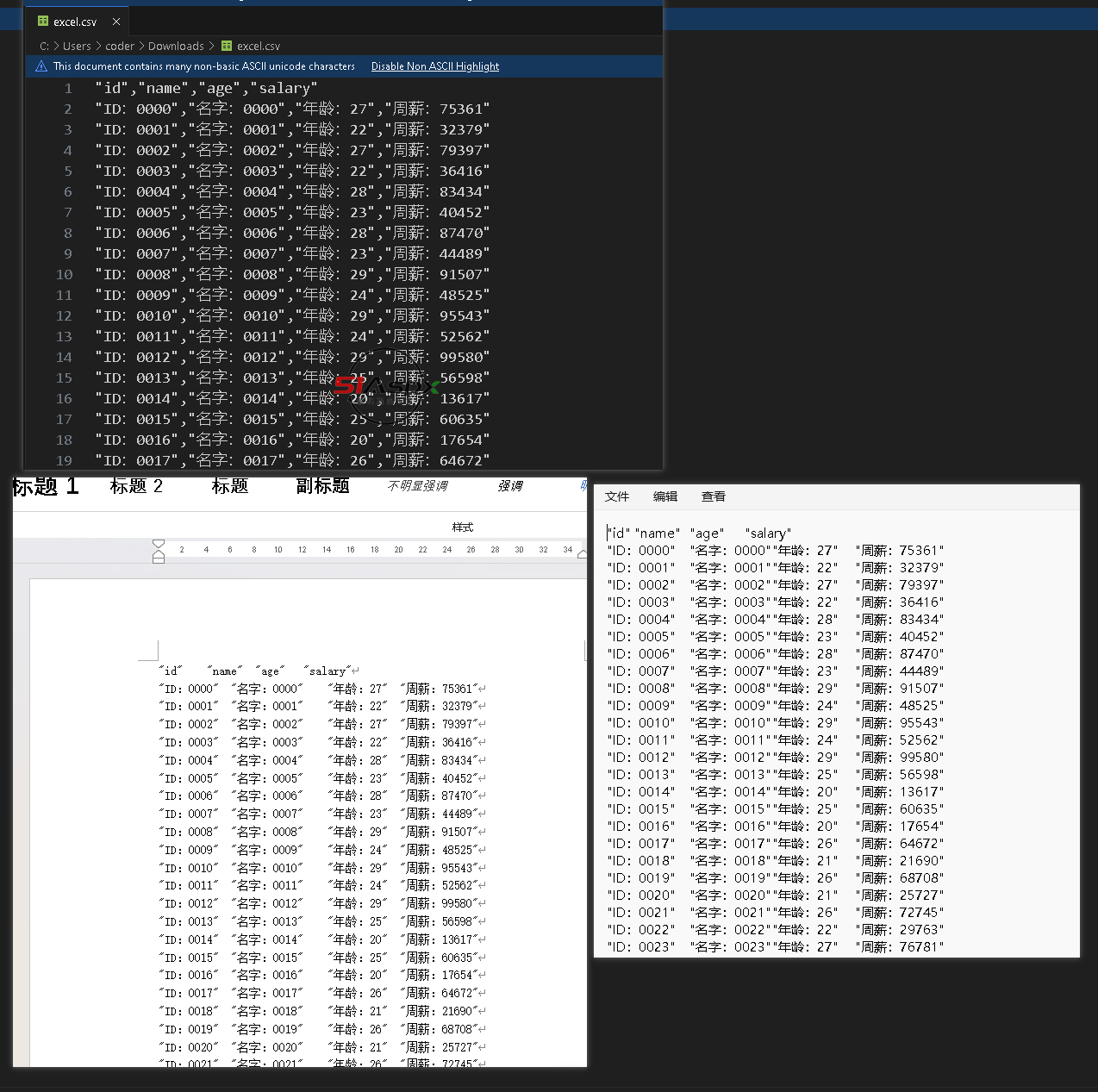Image resolution: width=1098 pixels, height=1092 pixels.
Task: Open the 查看 menu in Notepad
Action: pyautogui.click(x=714, y=496)
